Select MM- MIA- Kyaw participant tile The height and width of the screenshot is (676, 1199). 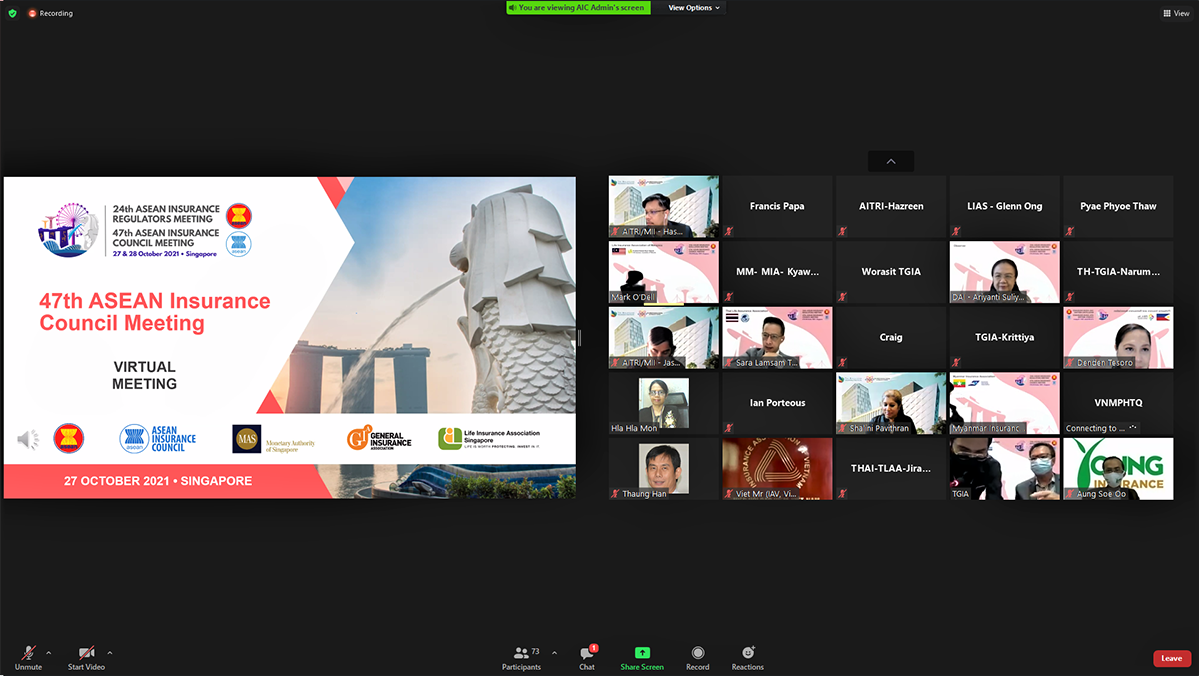[x=777, y=272]
